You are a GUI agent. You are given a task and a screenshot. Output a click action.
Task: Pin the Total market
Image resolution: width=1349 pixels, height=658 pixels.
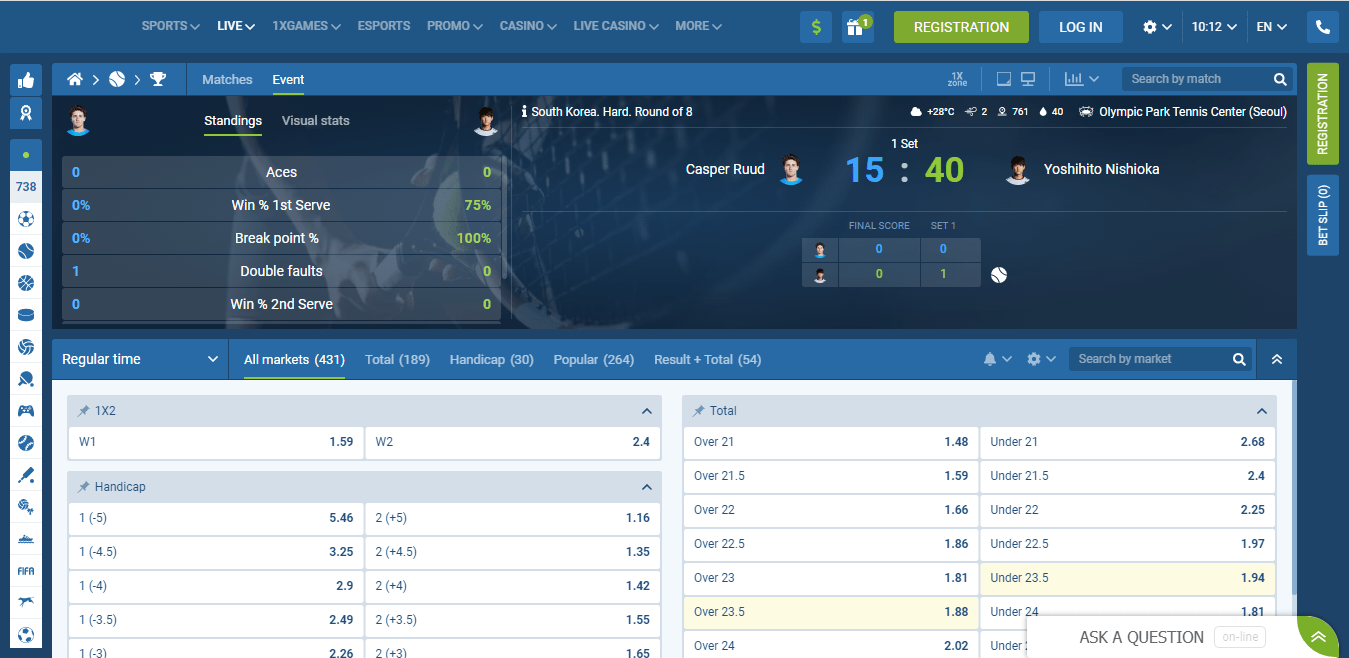(x=699, y=411)
